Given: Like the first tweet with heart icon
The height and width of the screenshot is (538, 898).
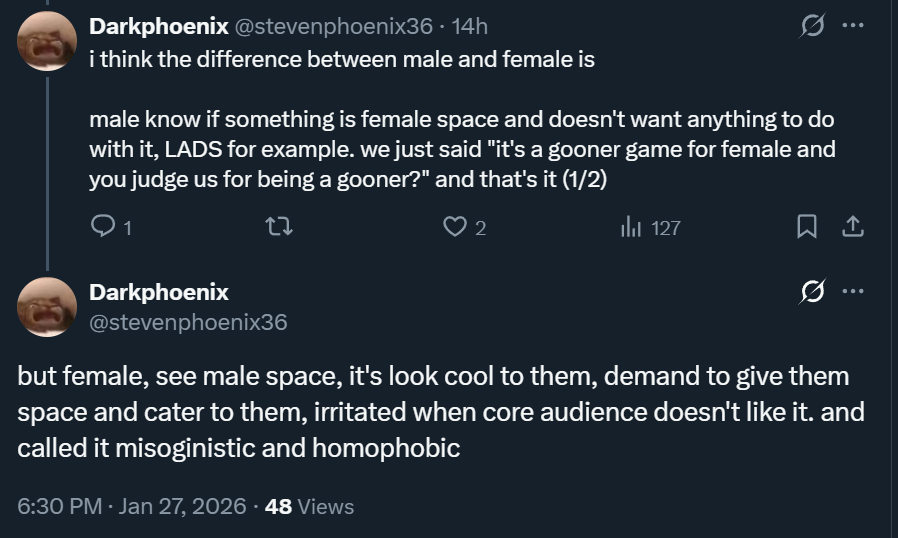Looking at the screenshot, I should click(455, 228).
